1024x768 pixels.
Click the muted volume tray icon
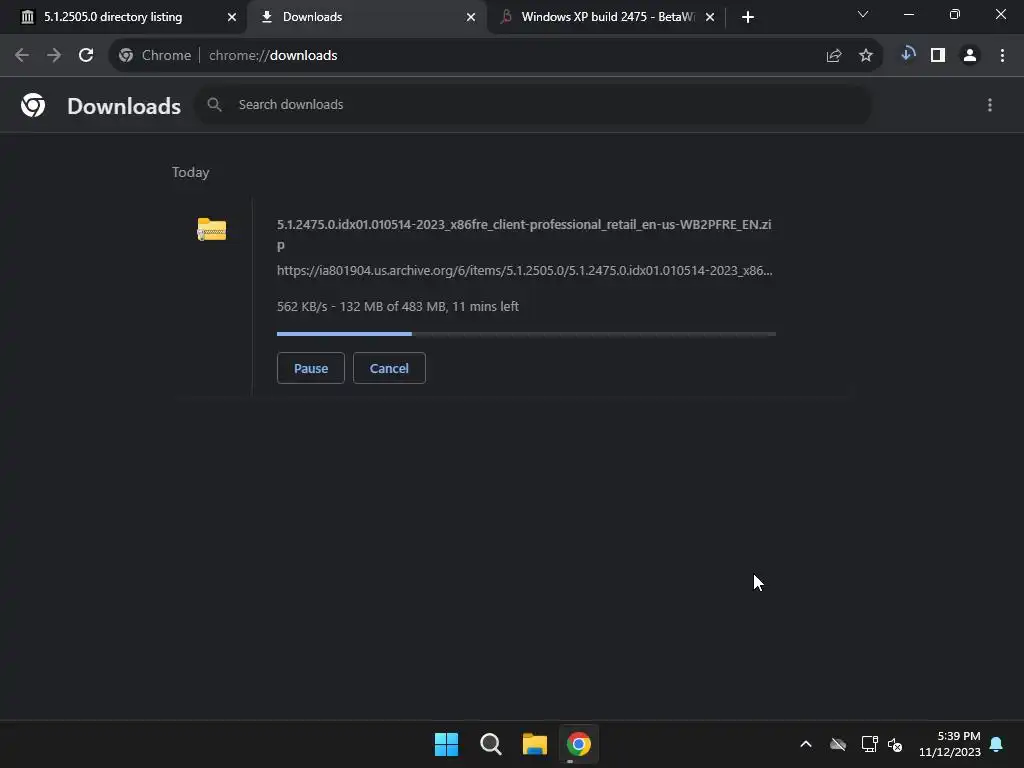click(x=895, y=744)
